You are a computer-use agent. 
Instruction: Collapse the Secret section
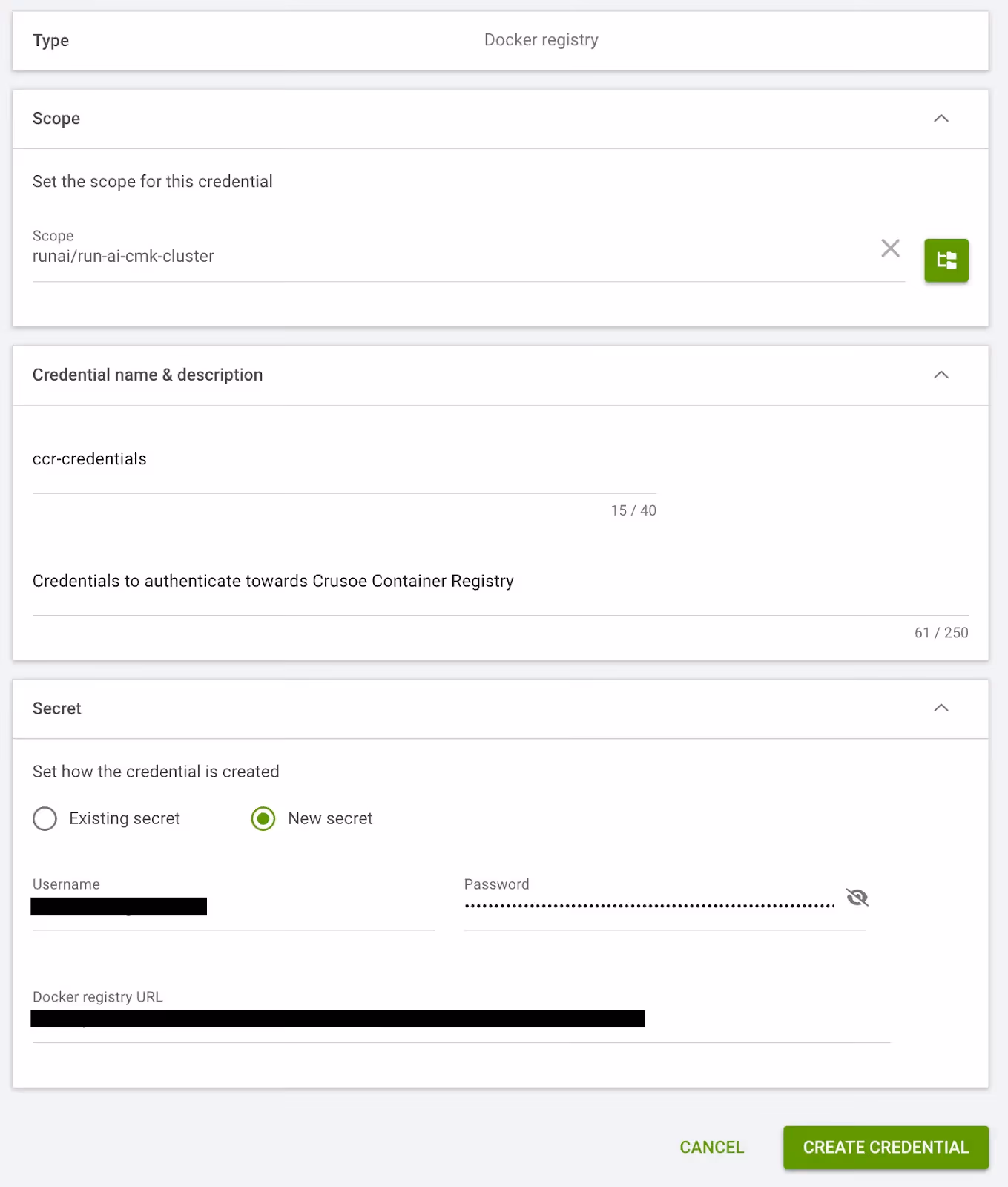tap(941, 708)
